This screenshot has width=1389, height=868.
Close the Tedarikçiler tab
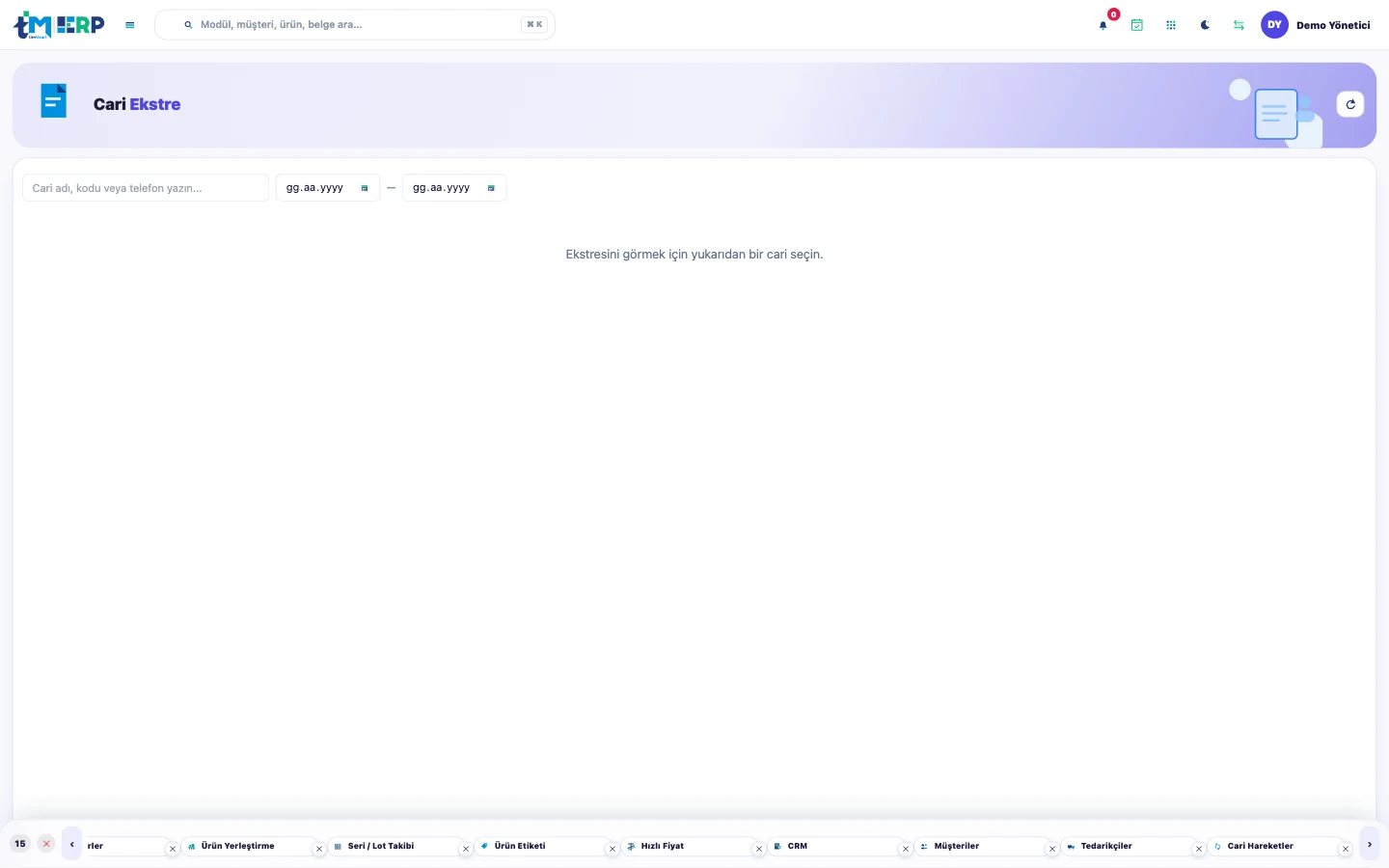(x=1199, y=850)
